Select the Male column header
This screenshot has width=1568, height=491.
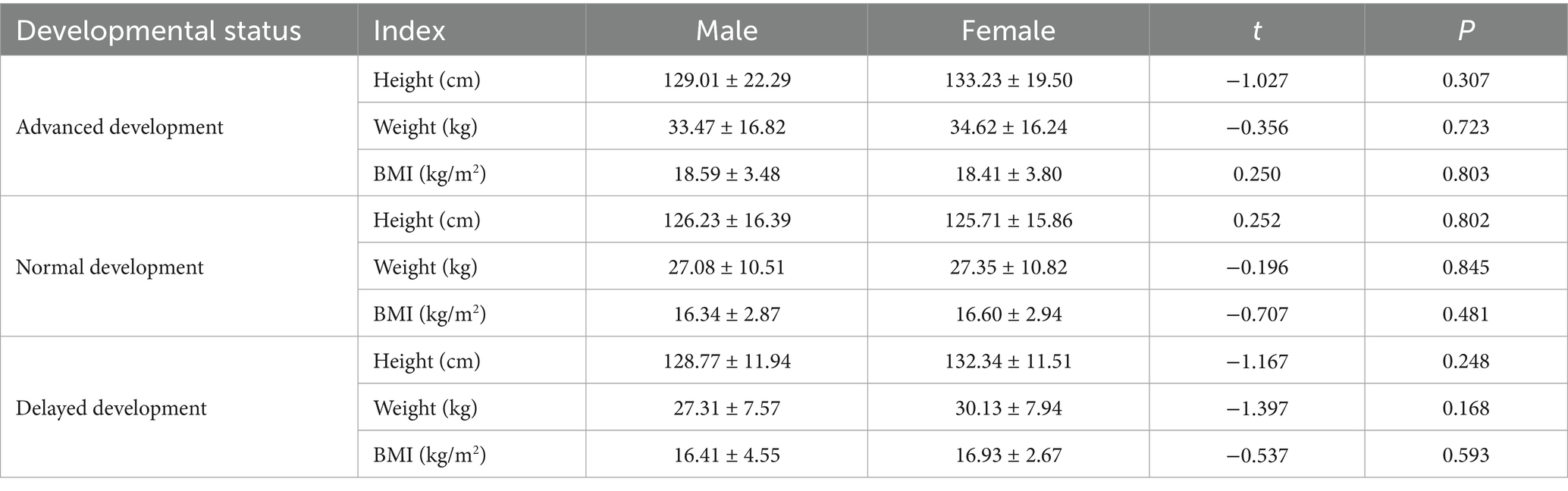[x=726, y=31]
